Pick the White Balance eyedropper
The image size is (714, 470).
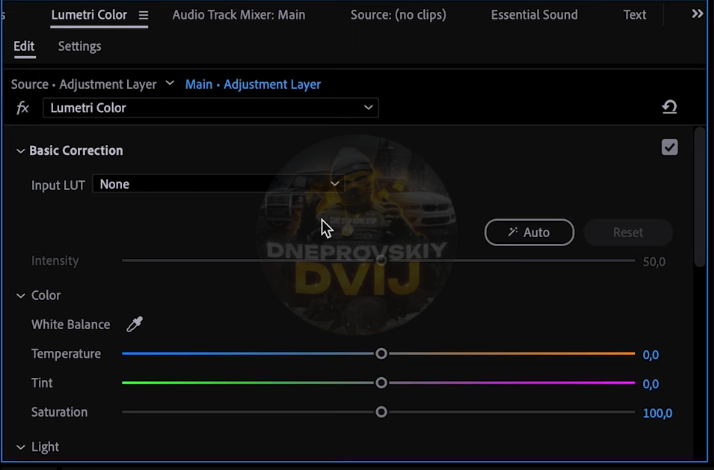(x=134, y=324)
